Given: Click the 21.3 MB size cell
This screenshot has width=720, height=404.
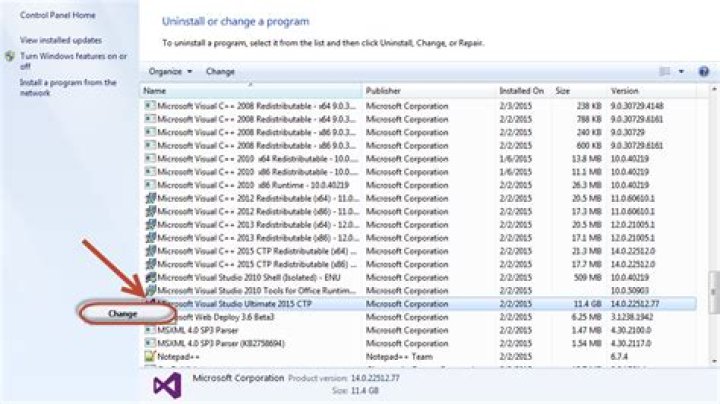Looking at the screenshot, I should (x=586, y=251).
